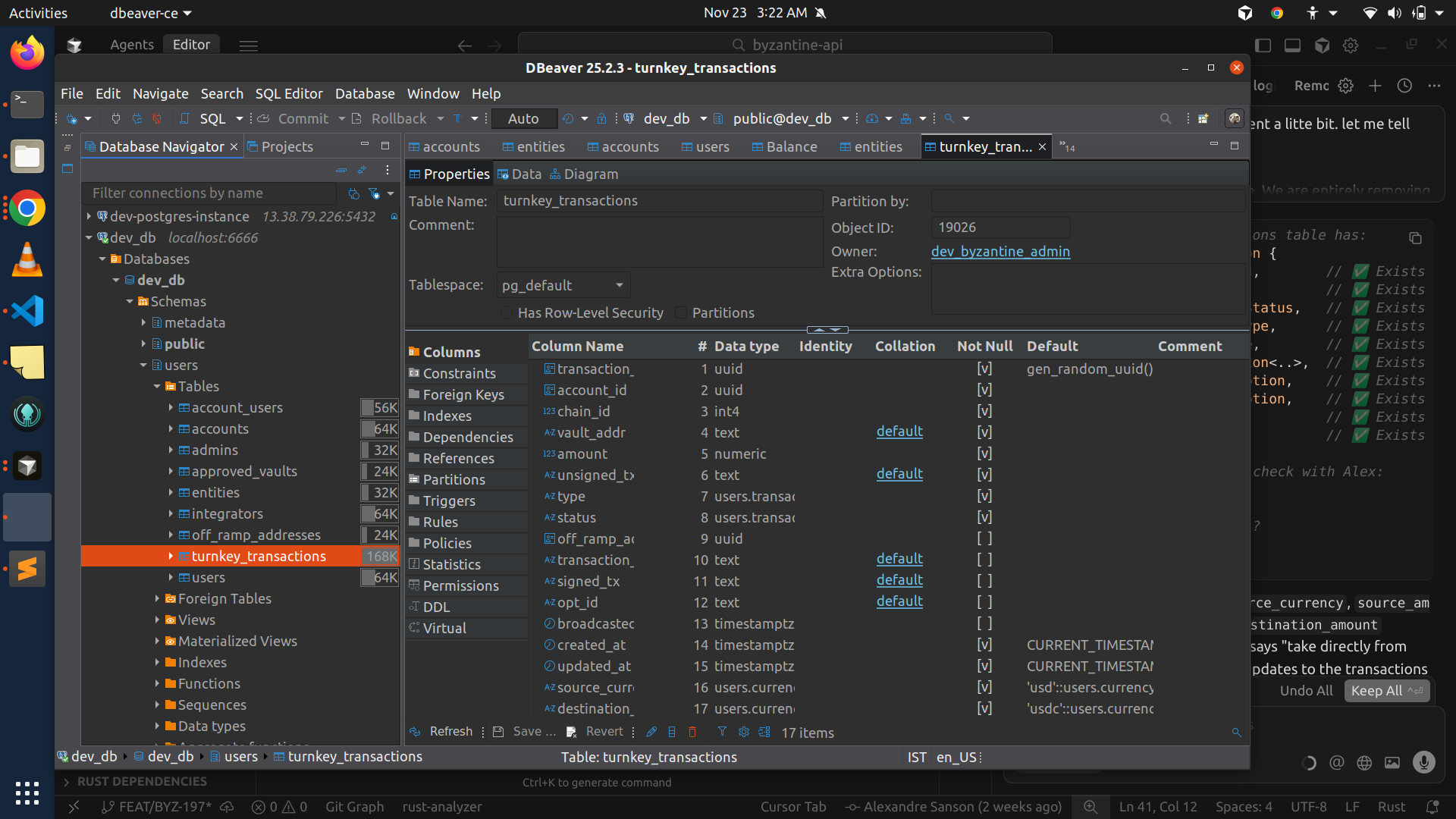This screenshot has height=819, width=1456.
Task: Expand the dev-postgres-instance connection node
Action: (89, 216)
